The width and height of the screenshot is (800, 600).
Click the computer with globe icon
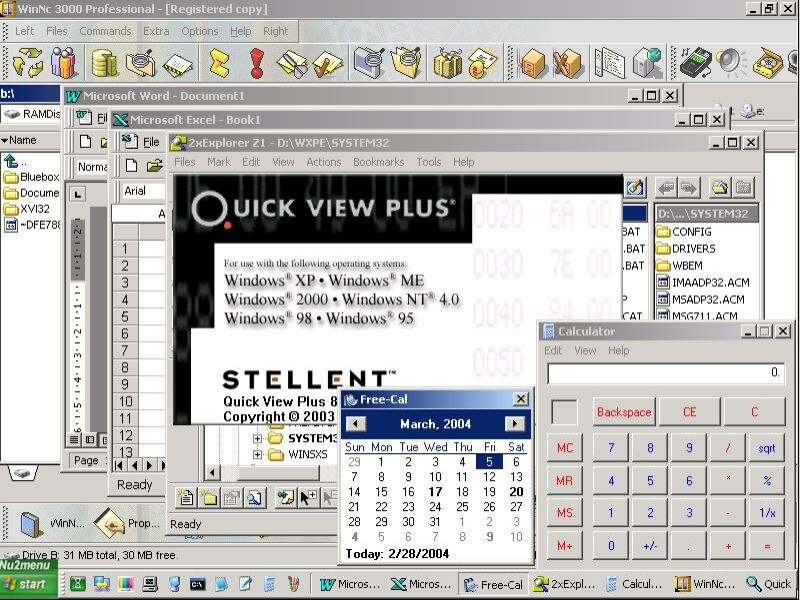pyautogui.click(x=647, y=63)
